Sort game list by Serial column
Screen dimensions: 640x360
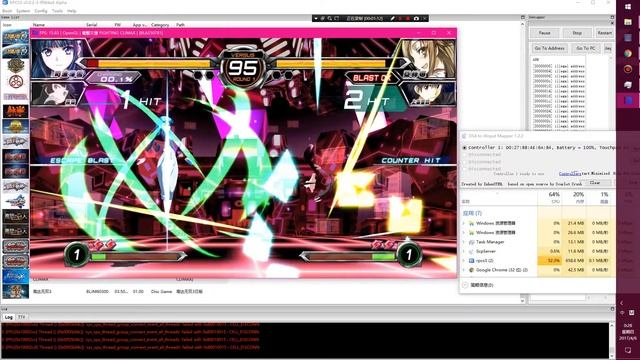(x=91, y=25)
